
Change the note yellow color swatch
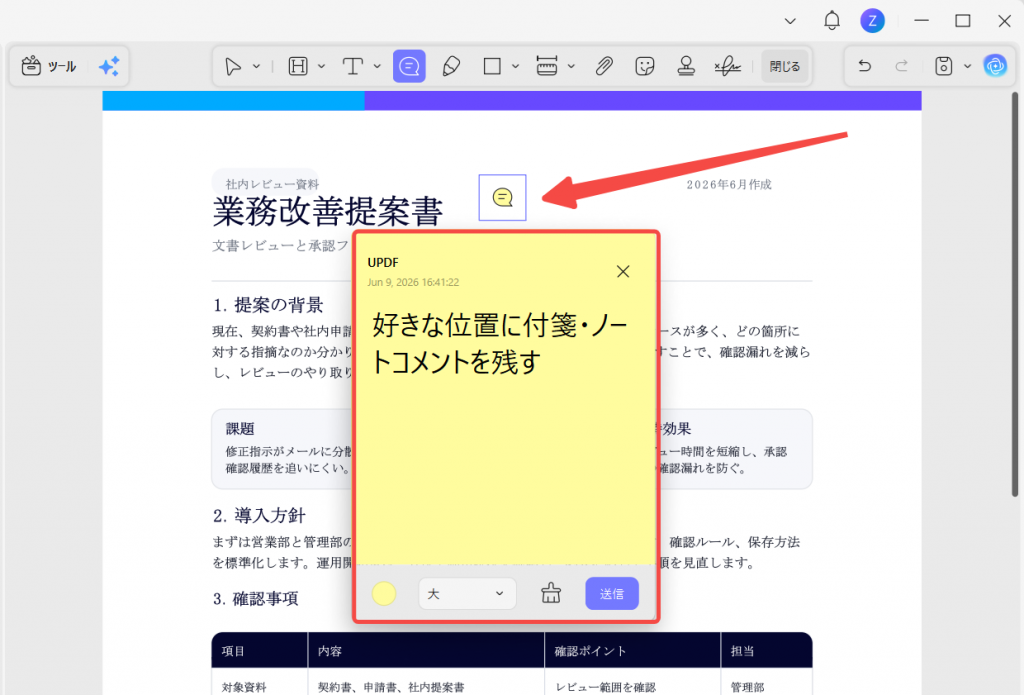(x=384, y=594)
